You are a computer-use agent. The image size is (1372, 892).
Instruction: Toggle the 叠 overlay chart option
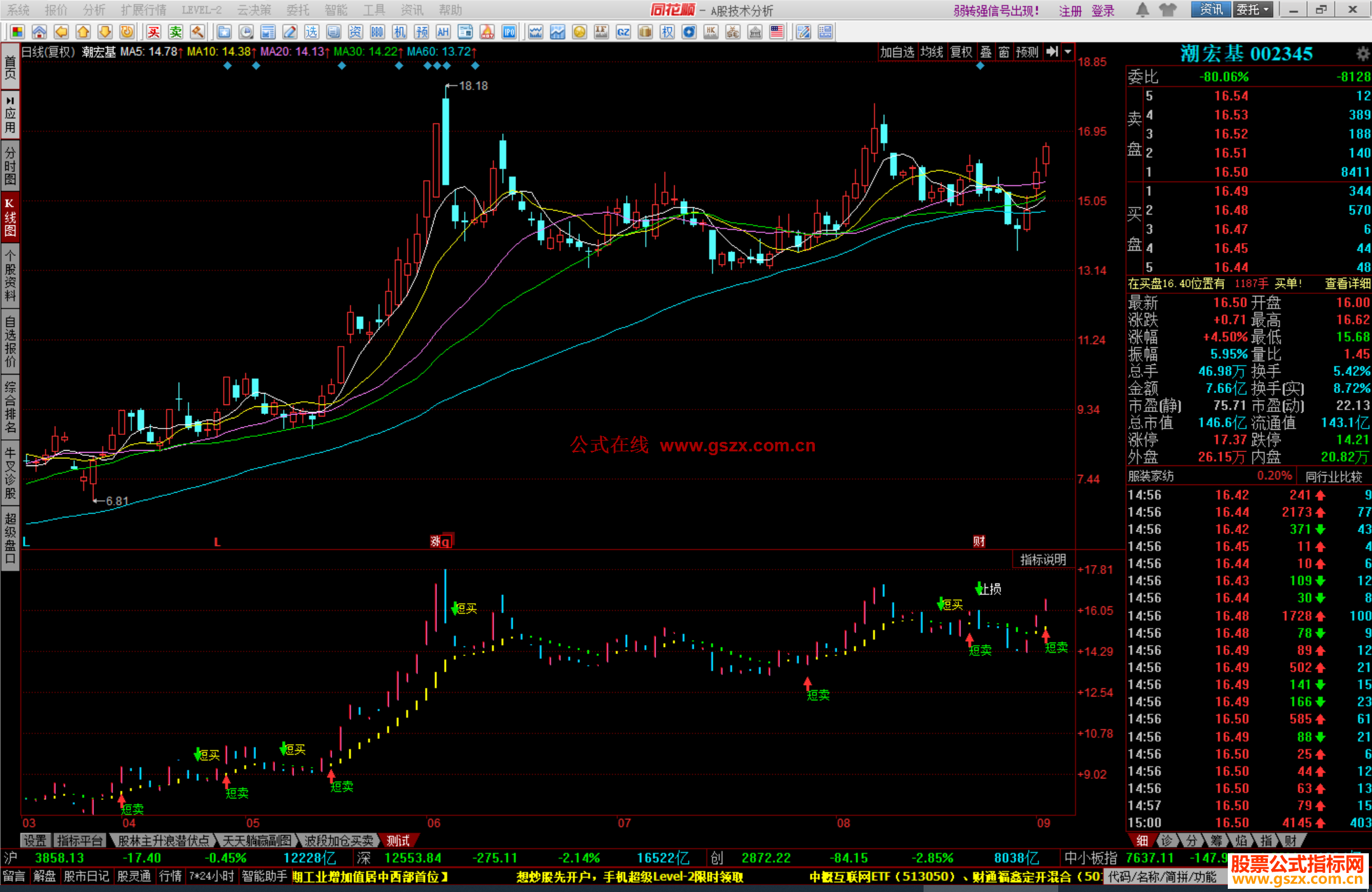point(986,52)
